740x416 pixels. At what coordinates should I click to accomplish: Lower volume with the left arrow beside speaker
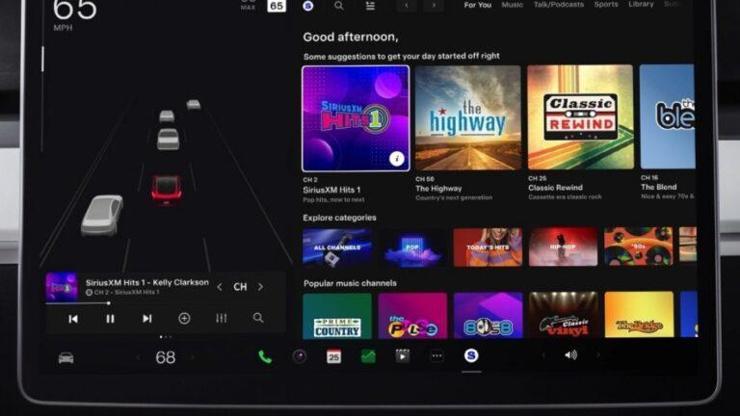click(x=543, y=356)
